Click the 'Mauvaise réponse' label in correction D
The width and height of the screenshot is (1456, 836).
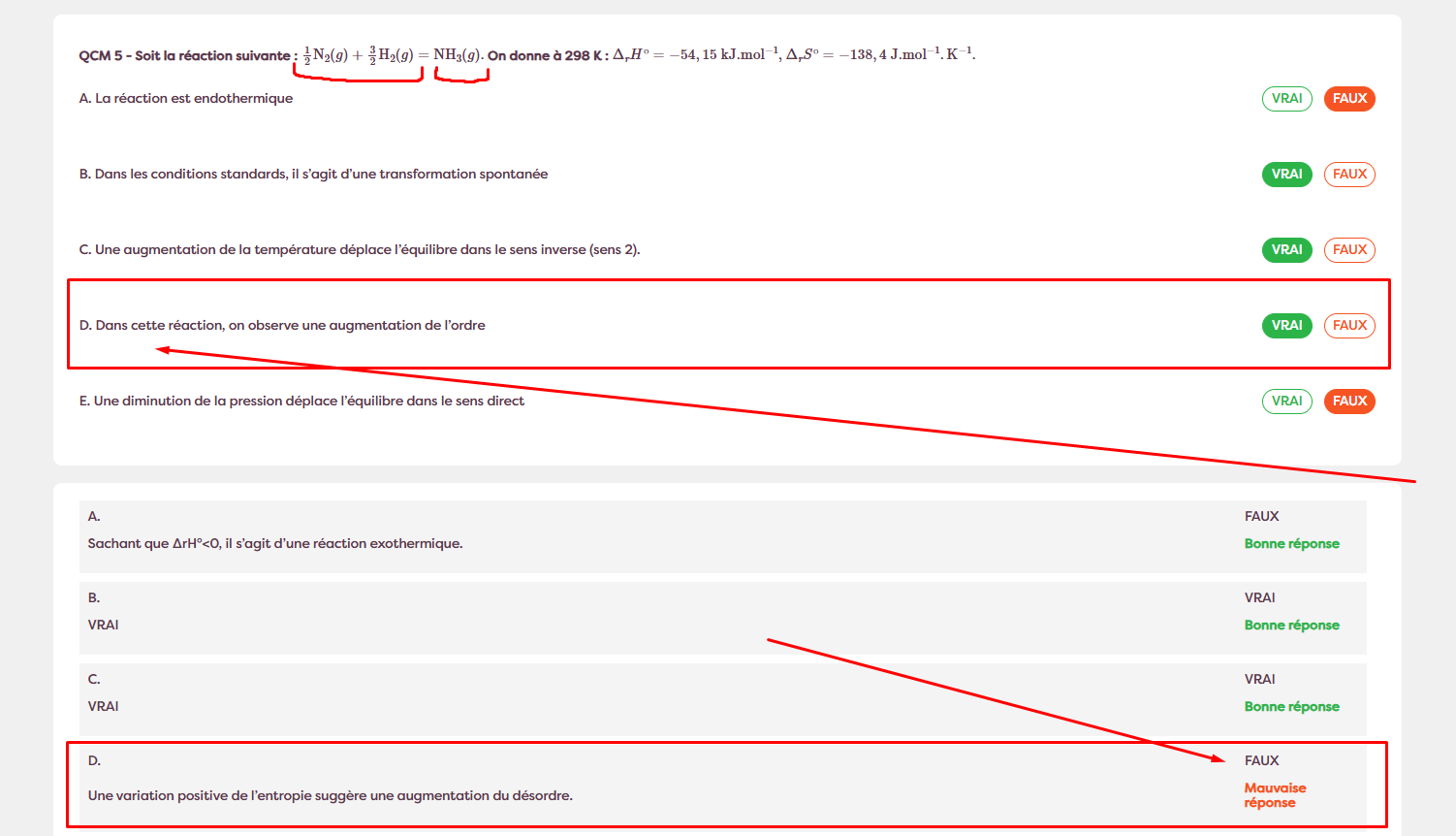coord(1275,795)
